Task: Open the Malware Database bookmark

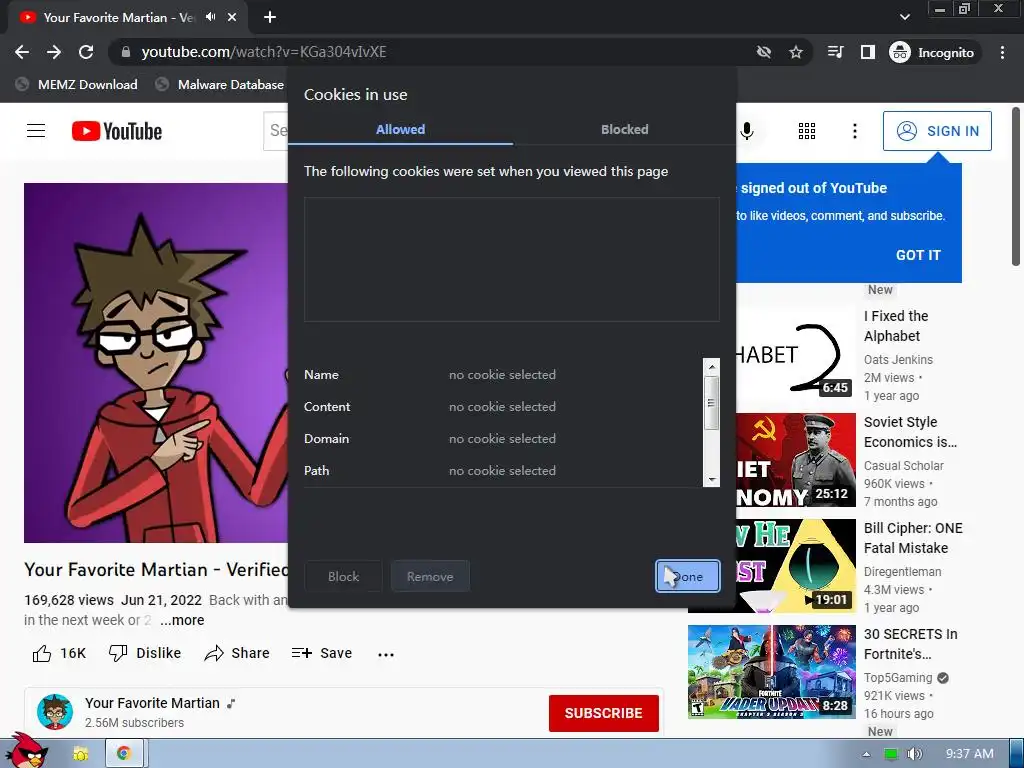Action: (219, 84)
